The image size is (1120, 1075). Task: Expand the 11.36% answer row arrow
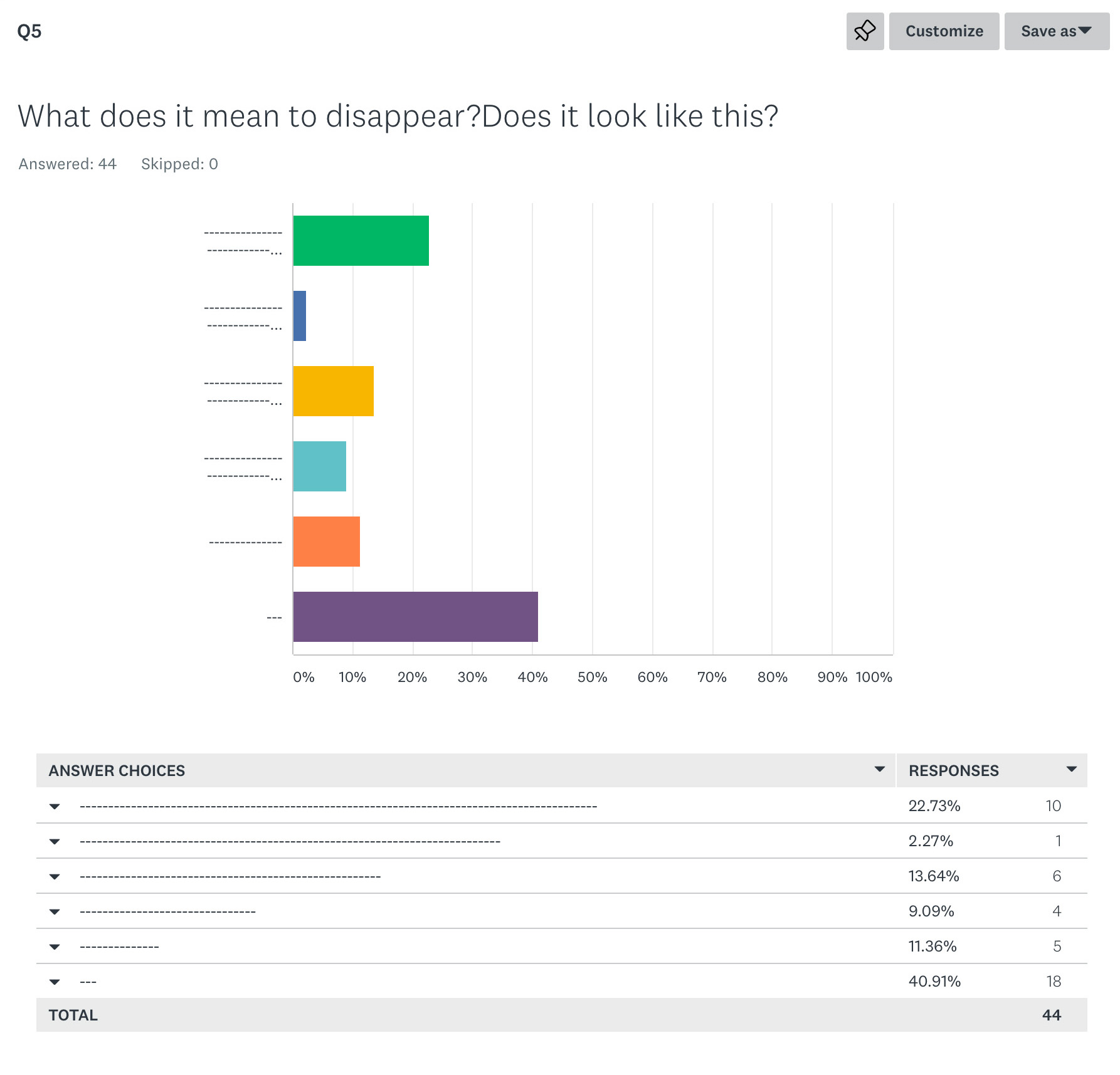pos(55,947)
